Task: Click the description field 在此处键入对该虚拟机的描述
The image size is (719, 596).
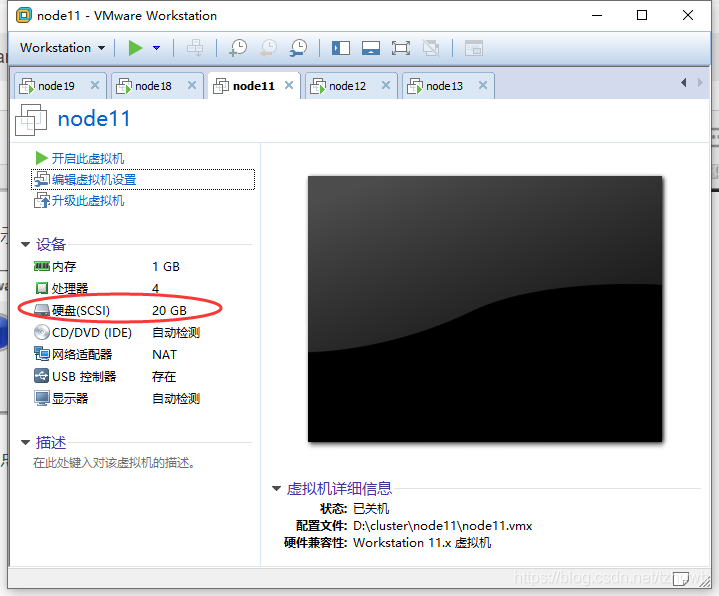Action: [114, 463]
